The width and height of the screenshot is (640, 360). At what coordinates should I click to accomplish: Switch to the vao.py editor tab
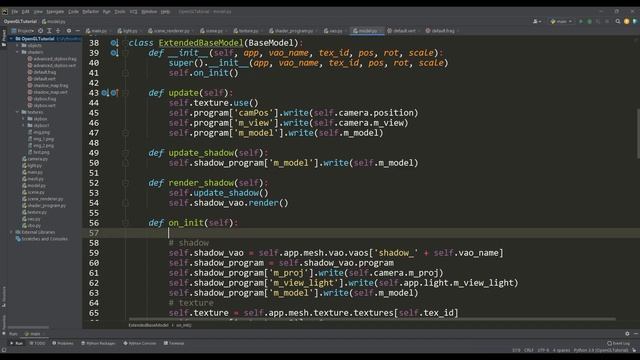tap(336, 31)
